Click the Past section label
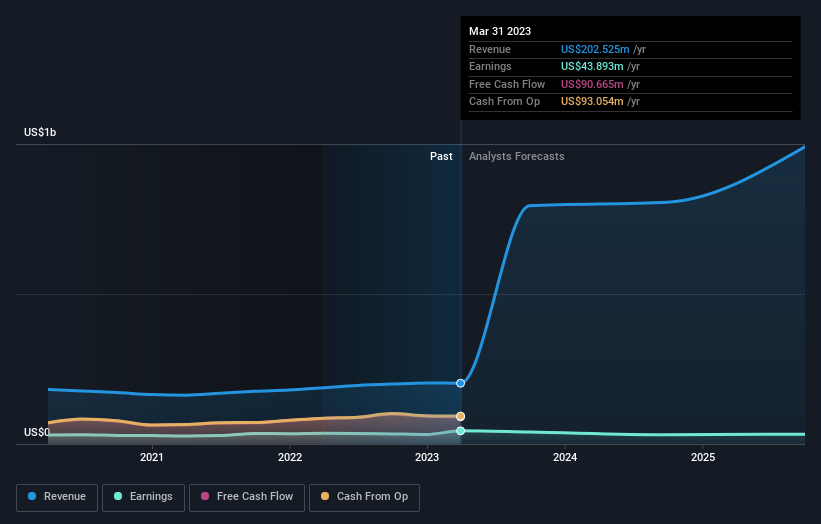Image resolution: width=821 pixels, height=524 pixels. coord(441,156)
